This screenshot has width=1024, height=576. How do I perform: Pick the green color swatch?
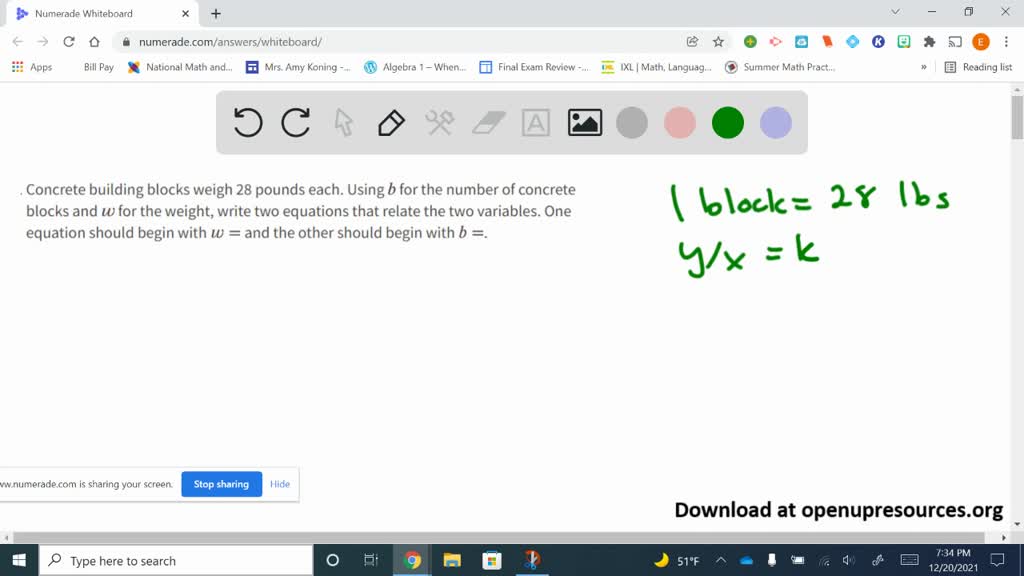(x=728, y=123)
